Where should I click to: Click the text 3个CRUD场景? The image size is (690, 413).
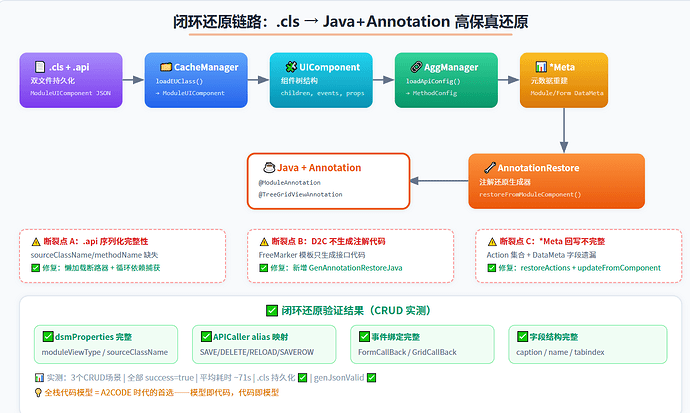(x=96, y=377)
